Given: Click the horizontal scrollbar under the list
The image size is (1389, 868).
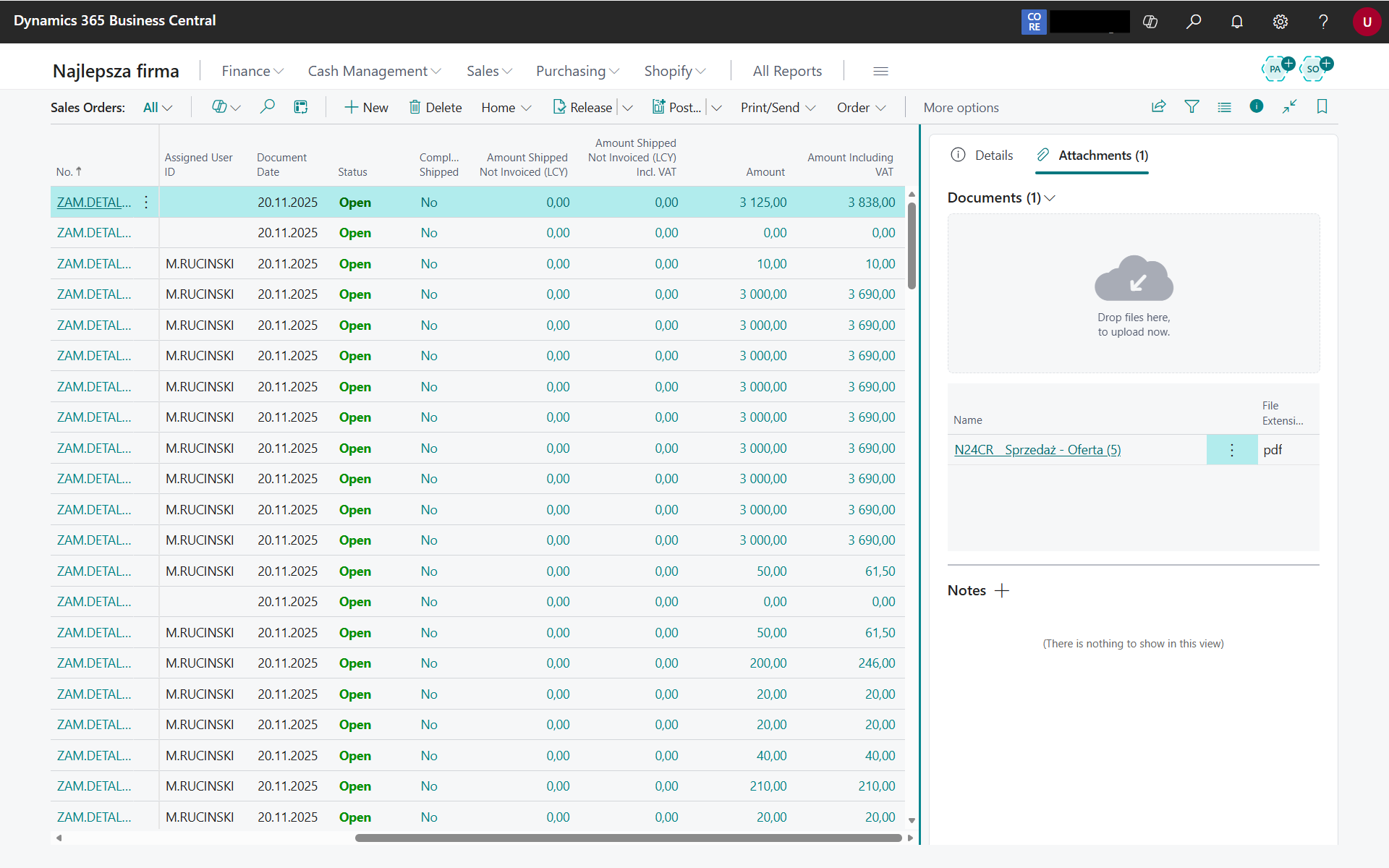Looking at the screenshot, I should point(628,838).
